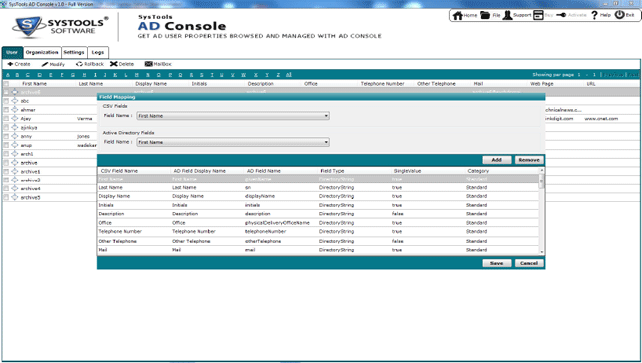Check the box for archive5 user

coord(6,197)
